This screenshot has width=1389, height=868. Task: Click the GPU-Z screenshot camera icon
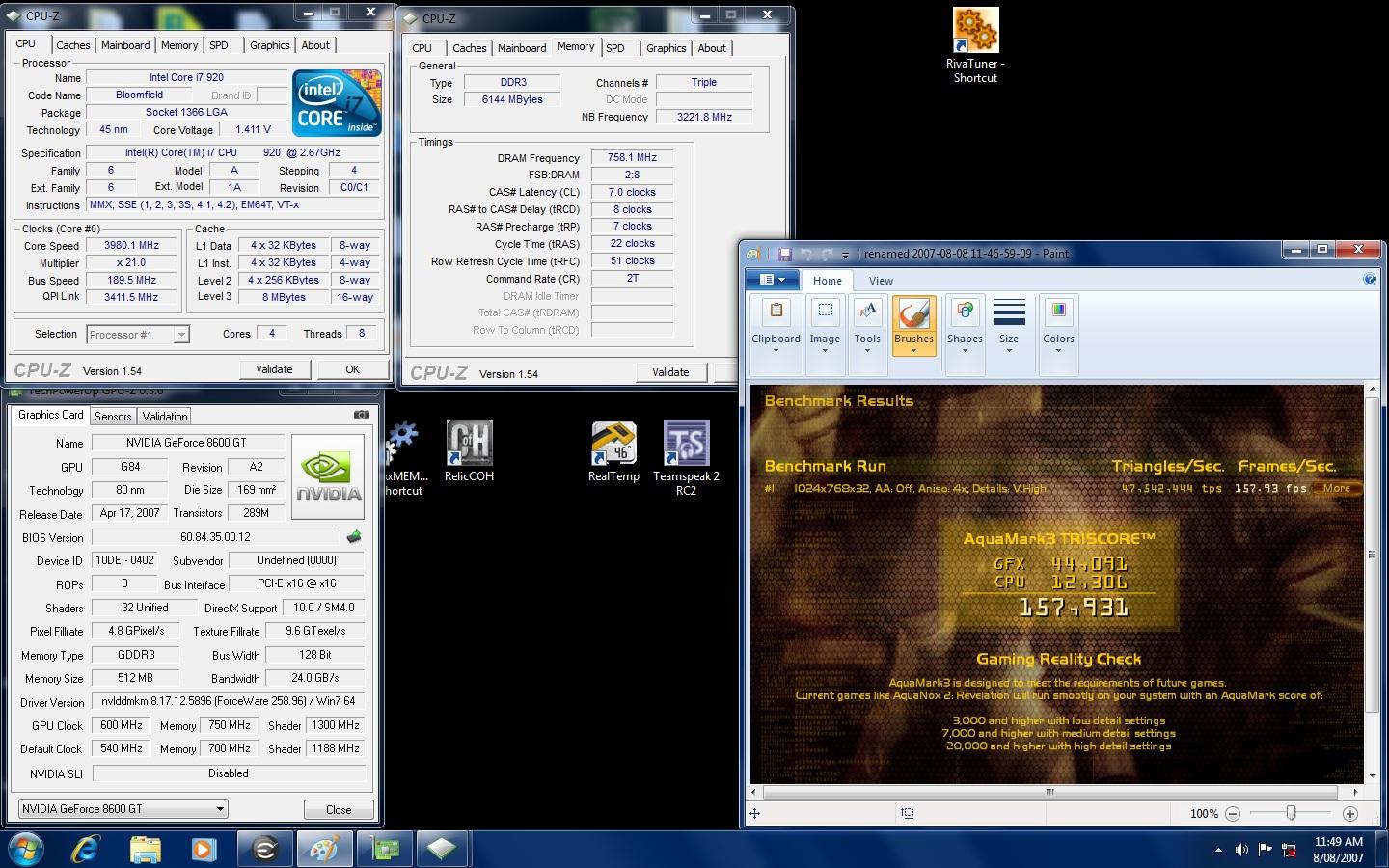pos(361,415)
